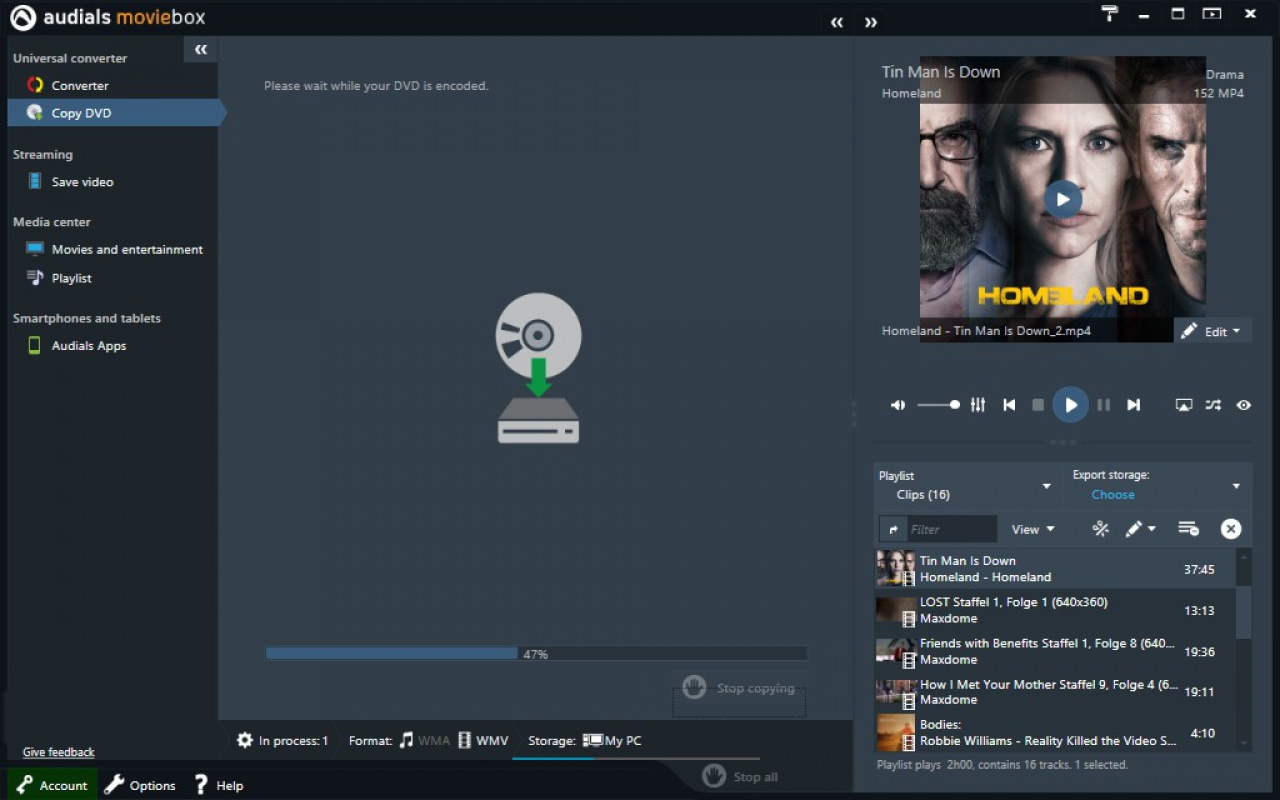Select the Tin Man Is Down playlist entry

click(1055, 569)
